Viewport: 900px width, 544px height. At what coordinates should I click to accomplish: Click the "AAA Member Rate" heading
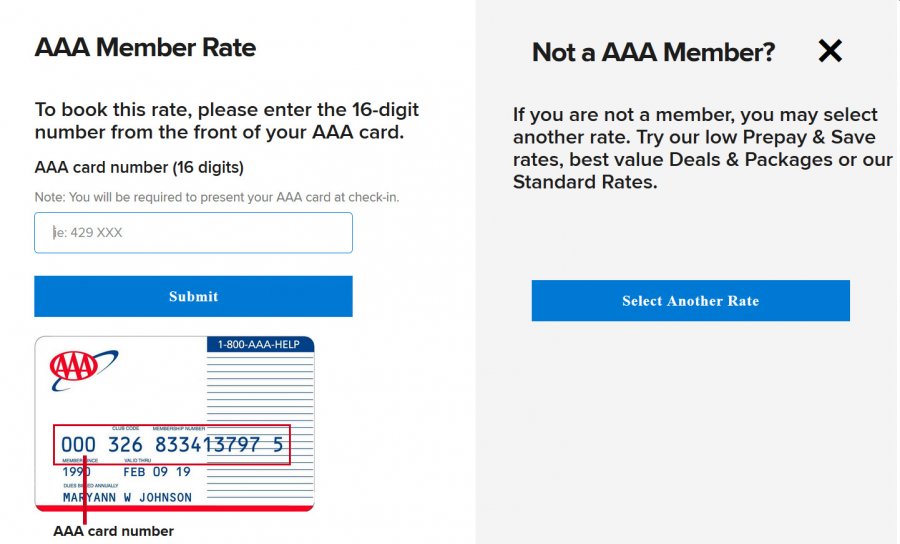pyautogui.click(x=145, y=47)
